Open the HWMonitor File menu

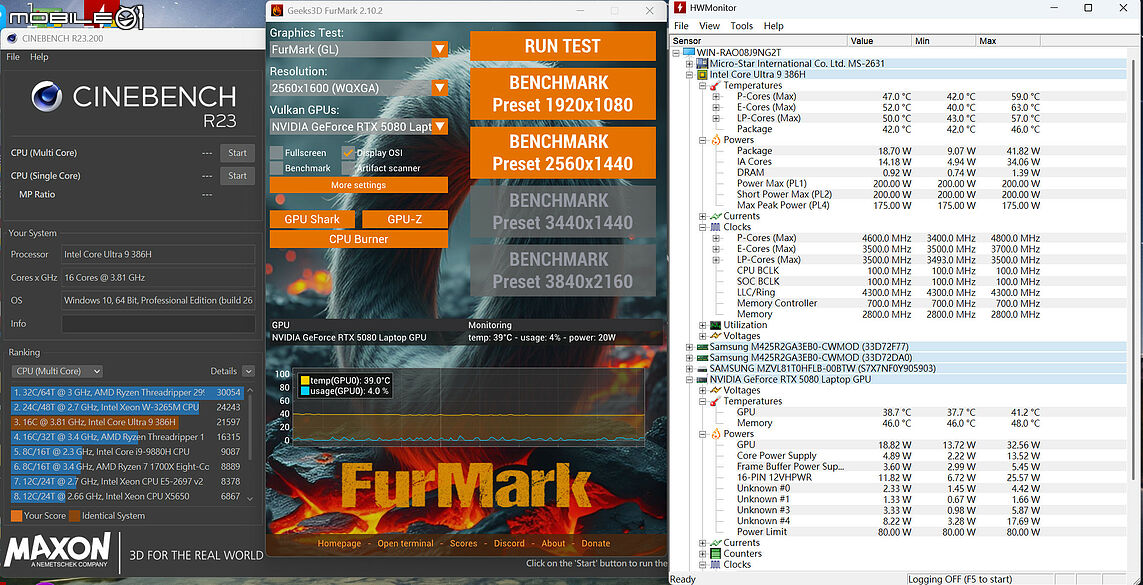[681, 25]
